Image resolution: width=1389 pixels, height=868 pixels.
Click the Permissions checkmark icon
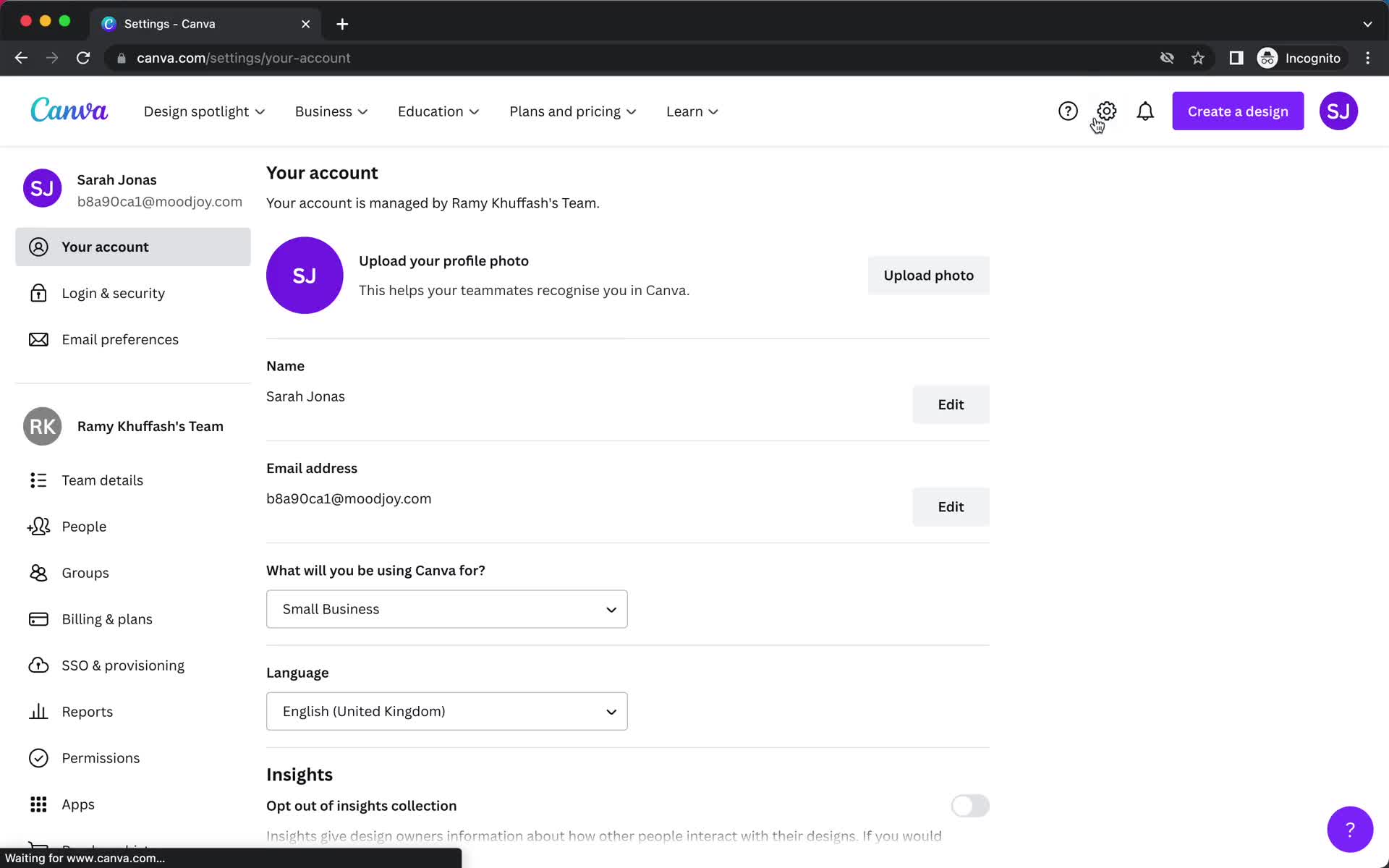(38, 758)
